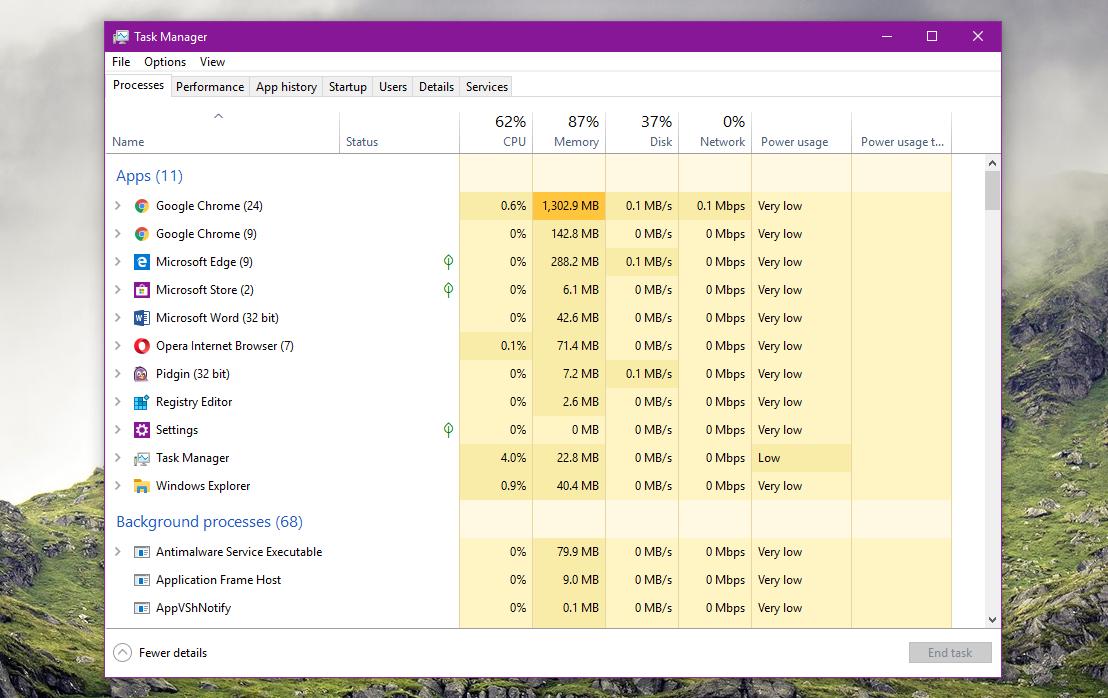Click the Status column header
The image size is (1108, 698).
coord(399,132)
